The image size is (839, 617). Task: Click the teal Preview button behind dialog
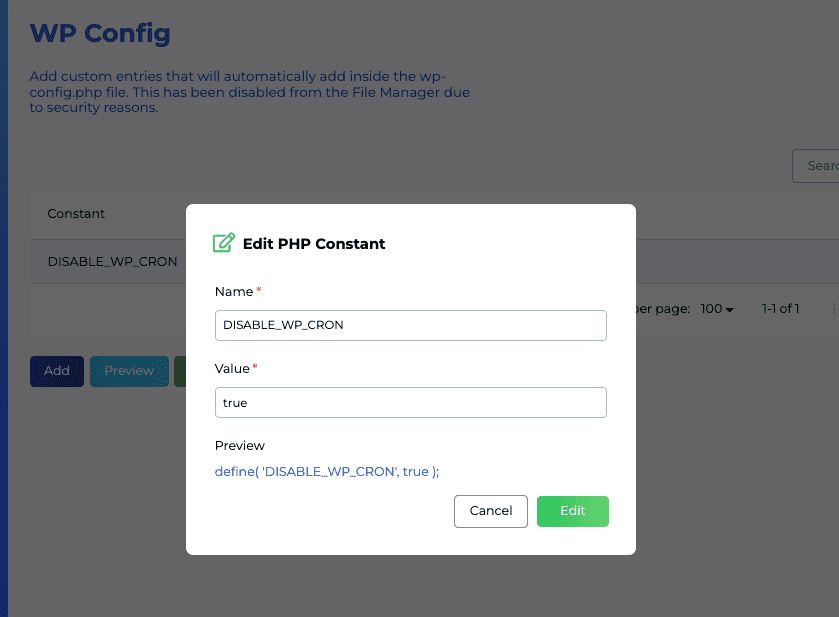[129, 371]
